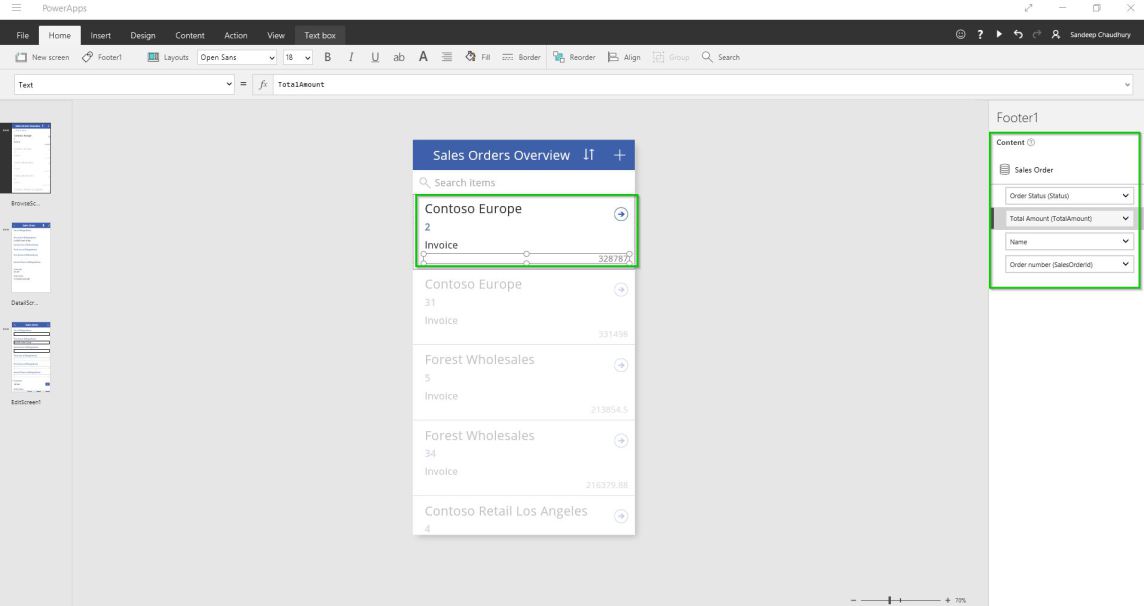Open the Order Status (Status) dropdown
1144x606 pixels.
point(1069,195)
